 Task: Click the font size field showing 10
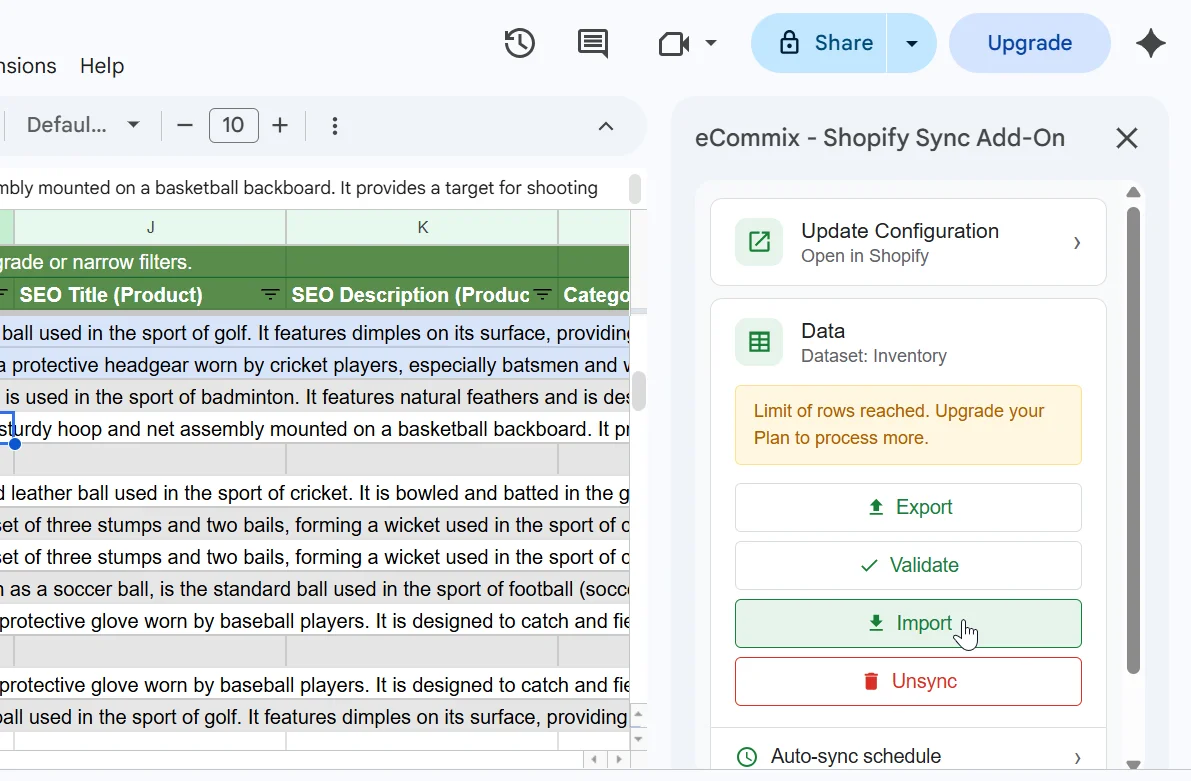pos(233,125)
